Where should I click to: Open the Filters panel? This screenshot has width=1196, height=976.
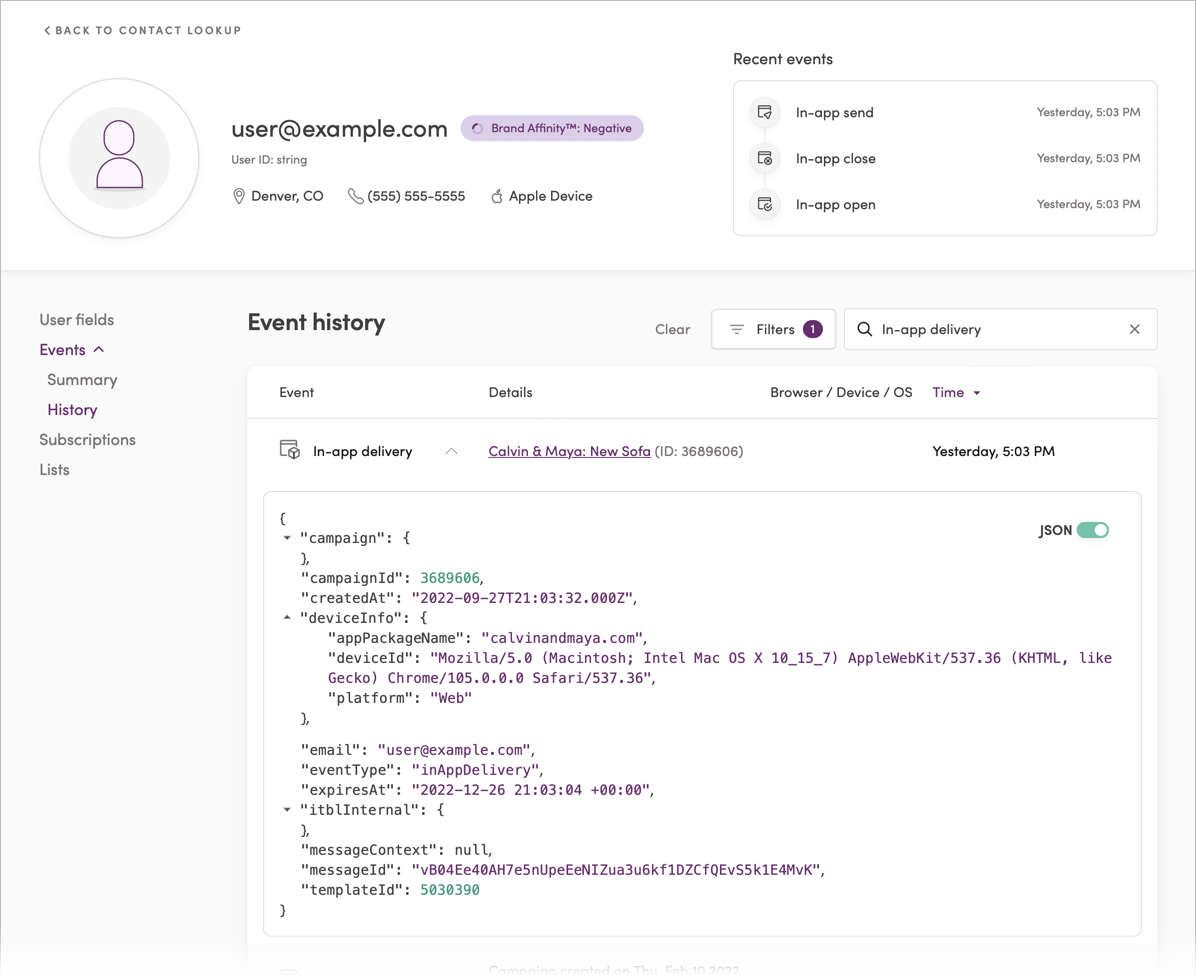click(773, 329)
